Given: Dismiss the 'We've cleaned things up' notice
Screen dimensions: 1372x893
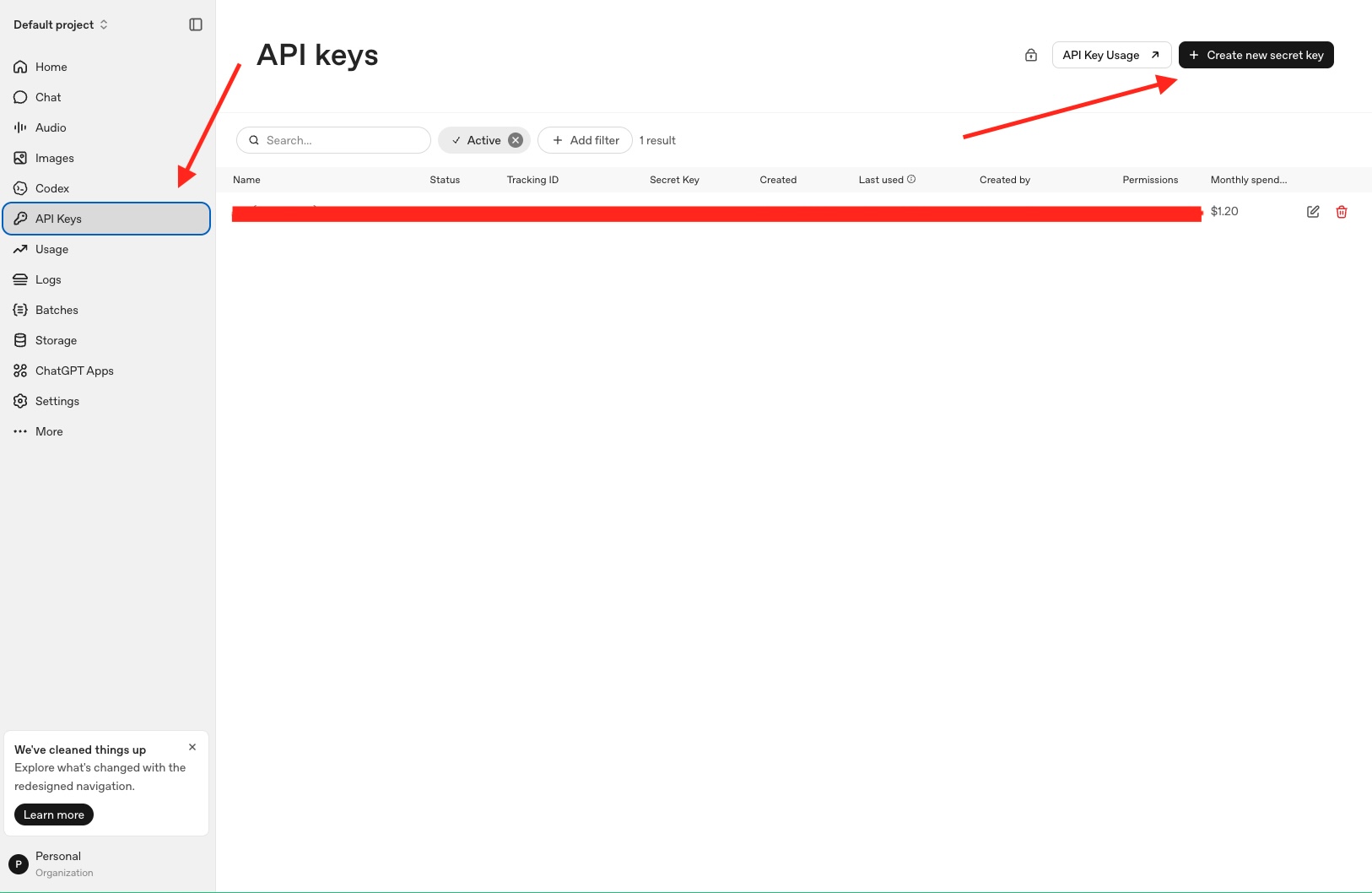Looking at the screenshot, I should coord(192,747).
